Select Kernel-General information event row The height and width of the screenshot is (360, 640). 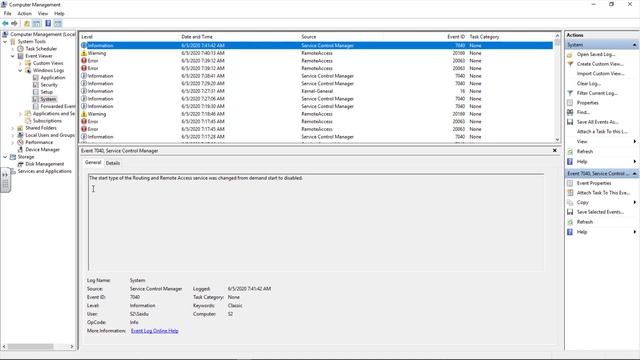click(x=316, y=91)
